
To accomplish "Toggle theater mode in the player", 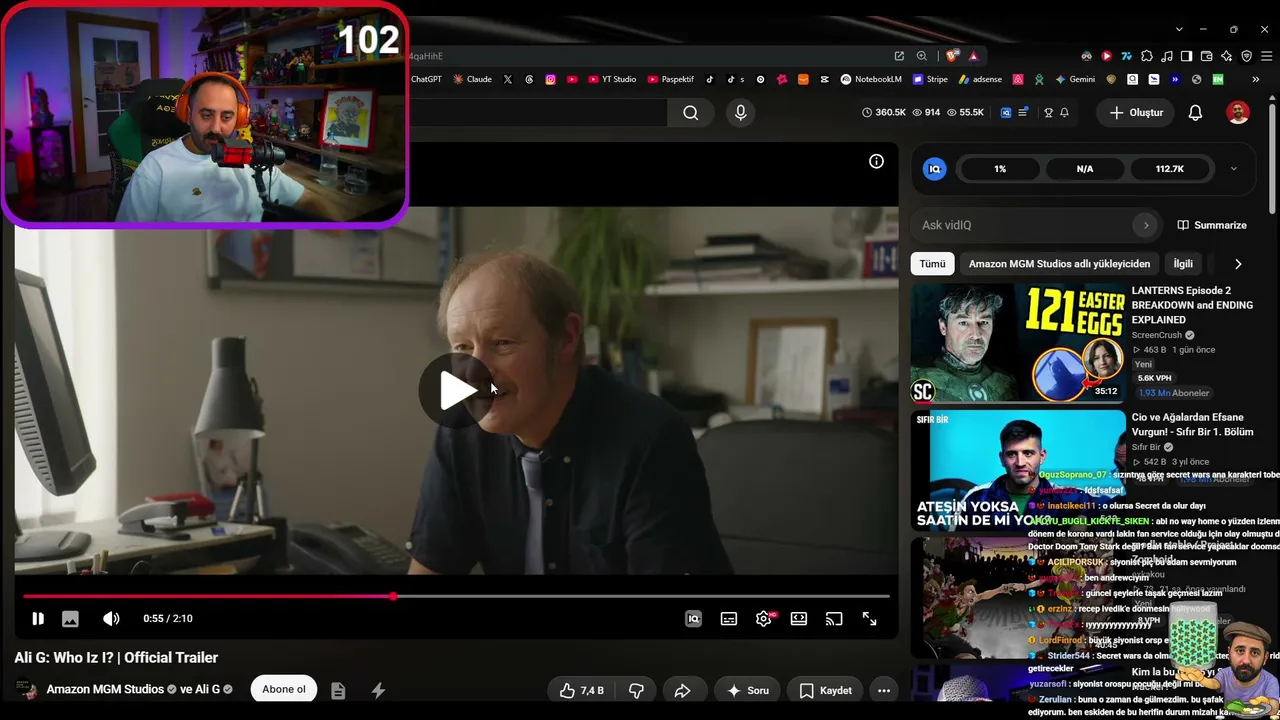I will click(x=799, y=619).
